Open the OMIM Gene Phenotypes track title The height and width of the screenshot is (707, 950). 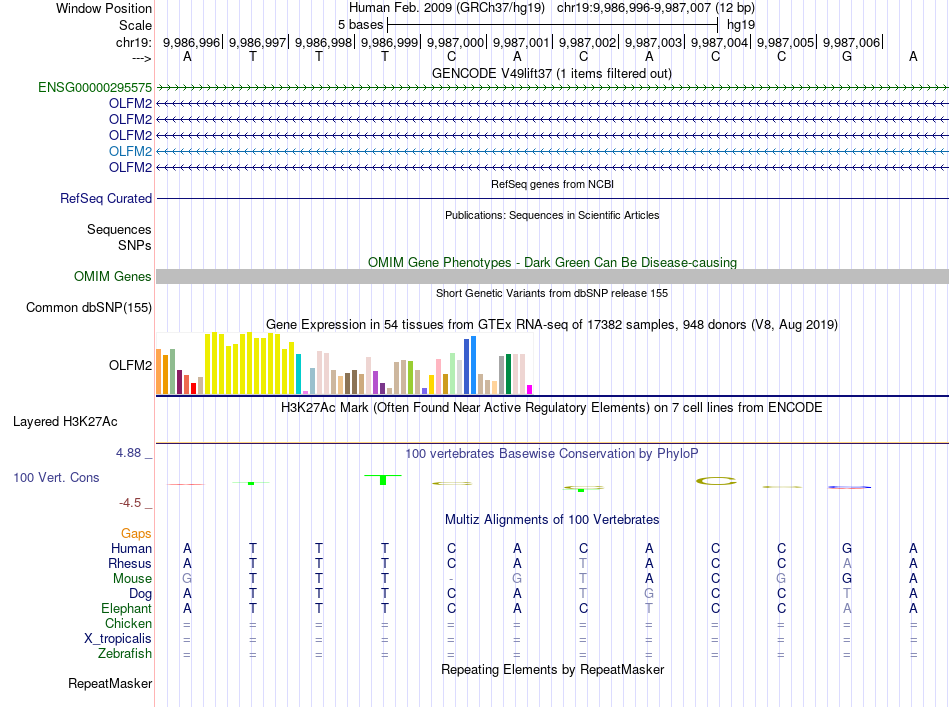click(x=552, y=262)
